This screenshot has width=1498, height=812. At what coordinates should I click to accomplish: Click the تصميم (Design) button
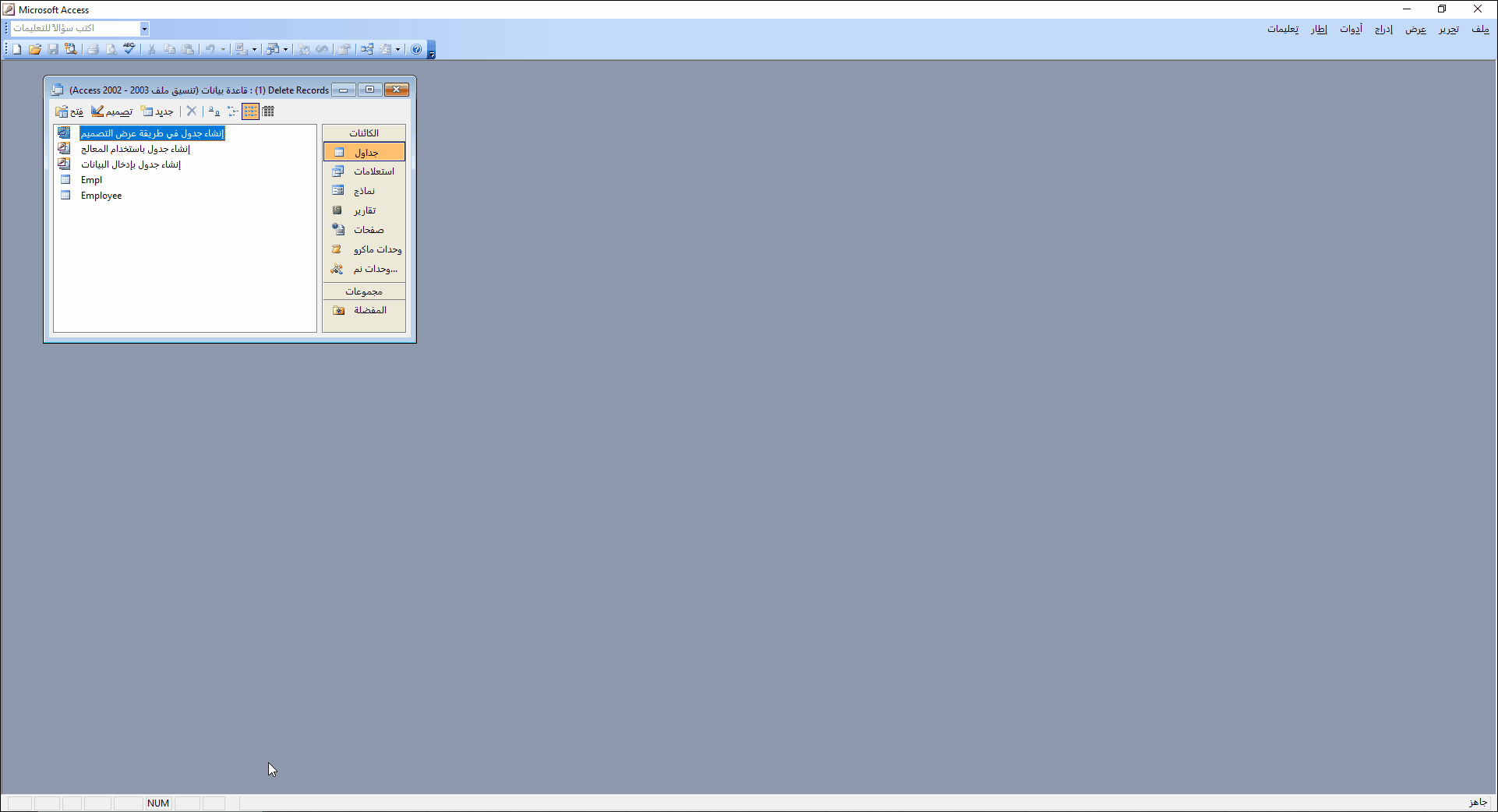pyautogui.click(x=111, y=111)
